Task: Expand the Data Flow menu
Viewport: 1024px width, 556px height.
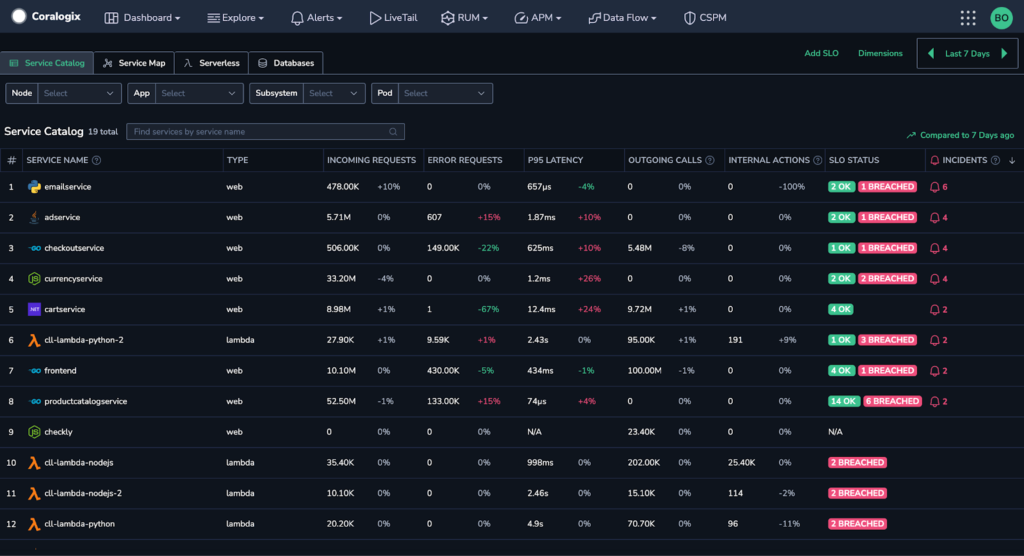Action: [622, 18]
